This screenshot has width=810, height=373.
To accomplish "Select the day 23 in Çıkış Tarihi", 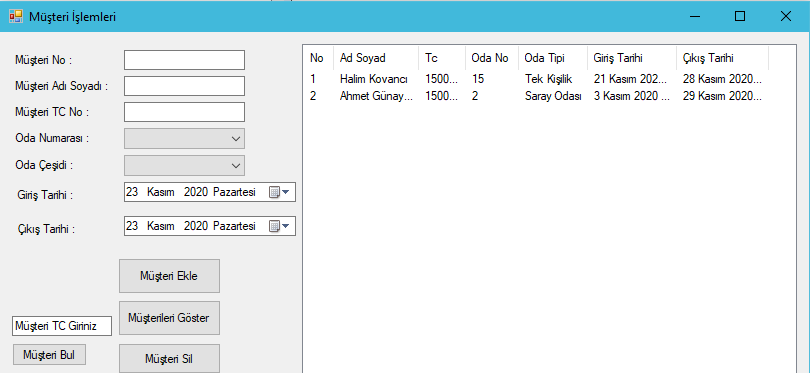I will click(132, 226).
